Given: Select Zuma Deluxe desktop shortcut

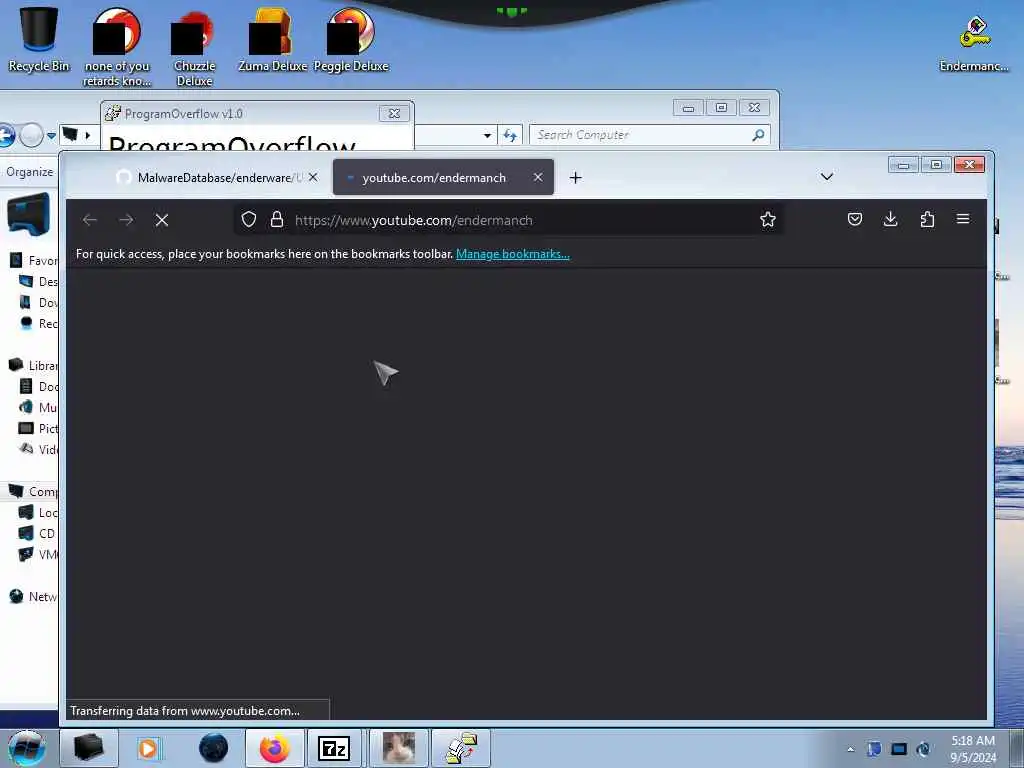Looking at the screenshot, I should [272, 39].
